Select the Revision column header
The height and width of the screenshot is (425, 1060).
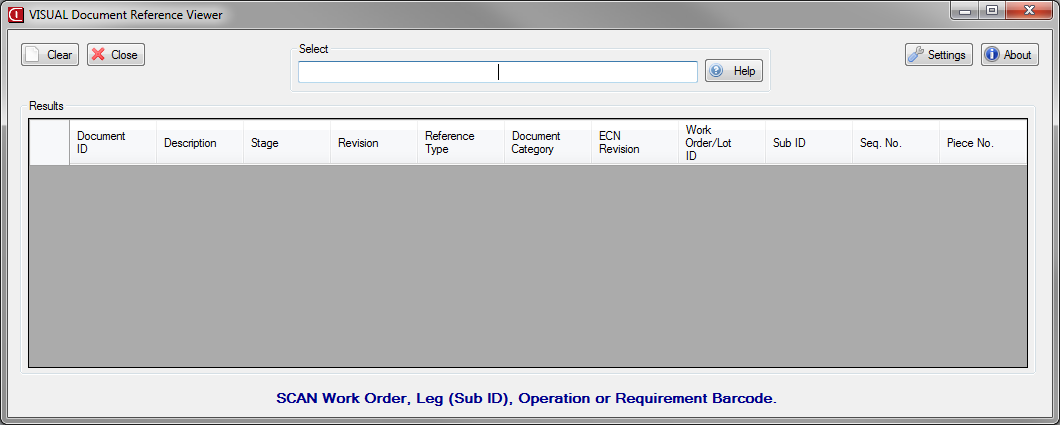(374, 143)
